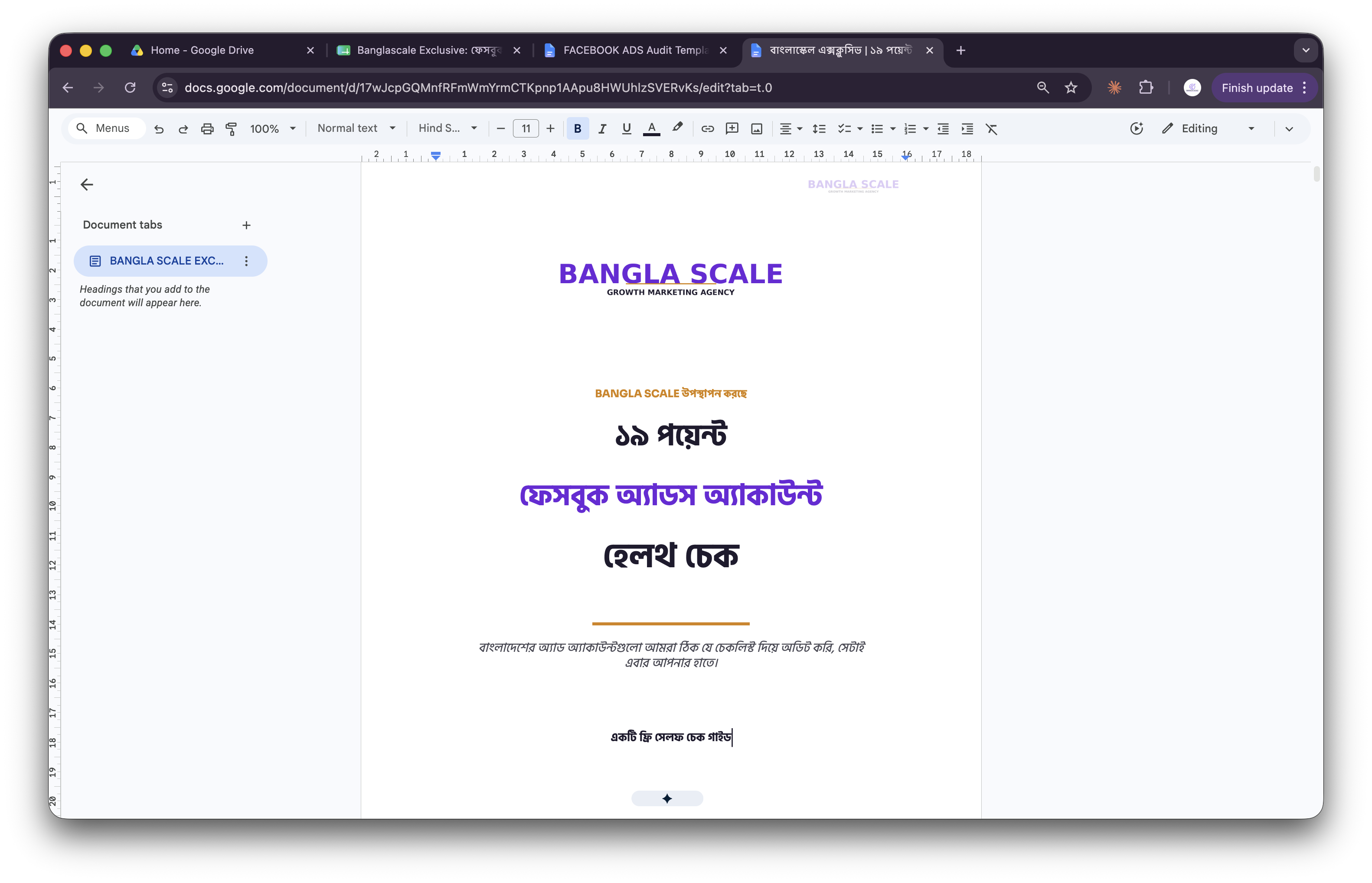Open a new browser tab
The width and height of the screenshot is (1372, 883).
click(x=960, y=50)
